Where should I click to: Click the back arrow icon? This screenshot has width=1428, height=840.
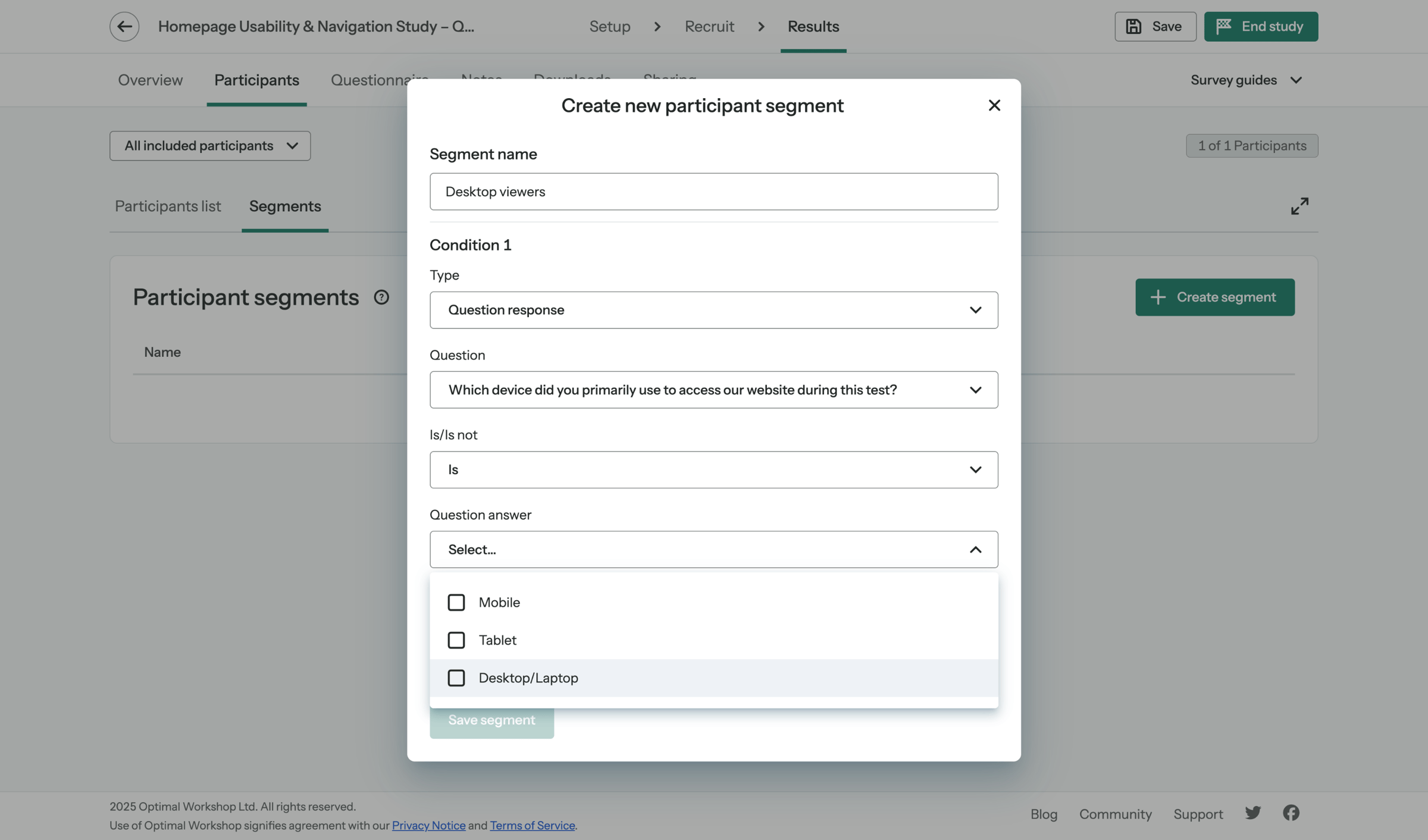click(x=124, y=26)
